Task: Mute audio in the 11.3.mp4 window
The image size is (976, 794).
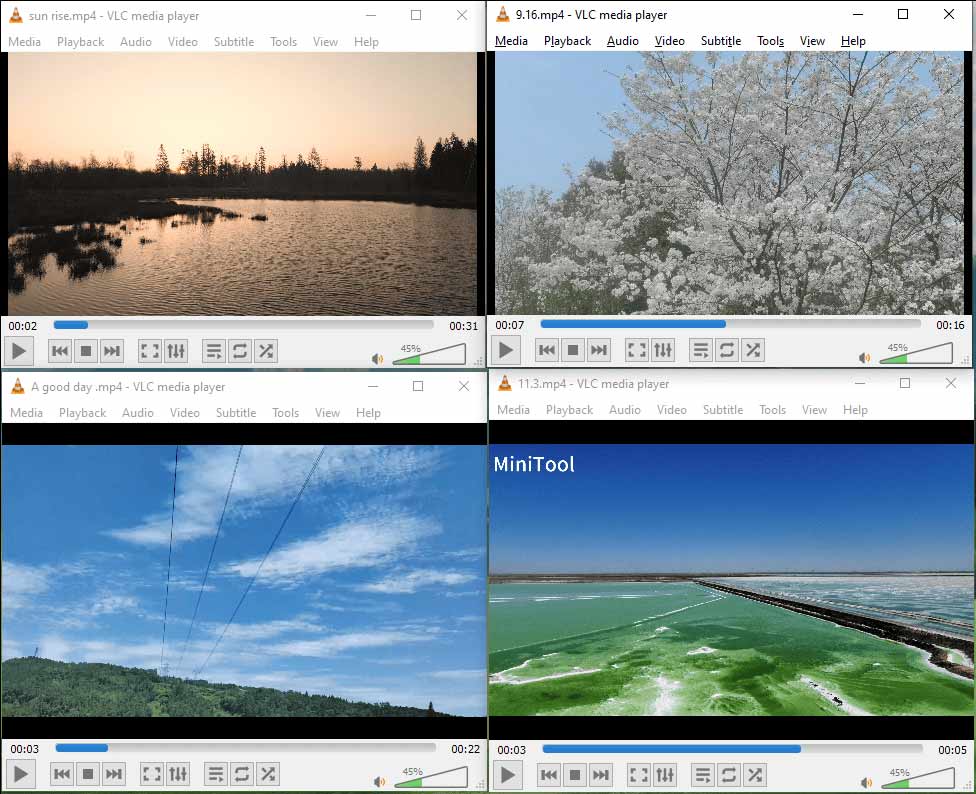Action: pyautogui.click(x=864, y=780)
